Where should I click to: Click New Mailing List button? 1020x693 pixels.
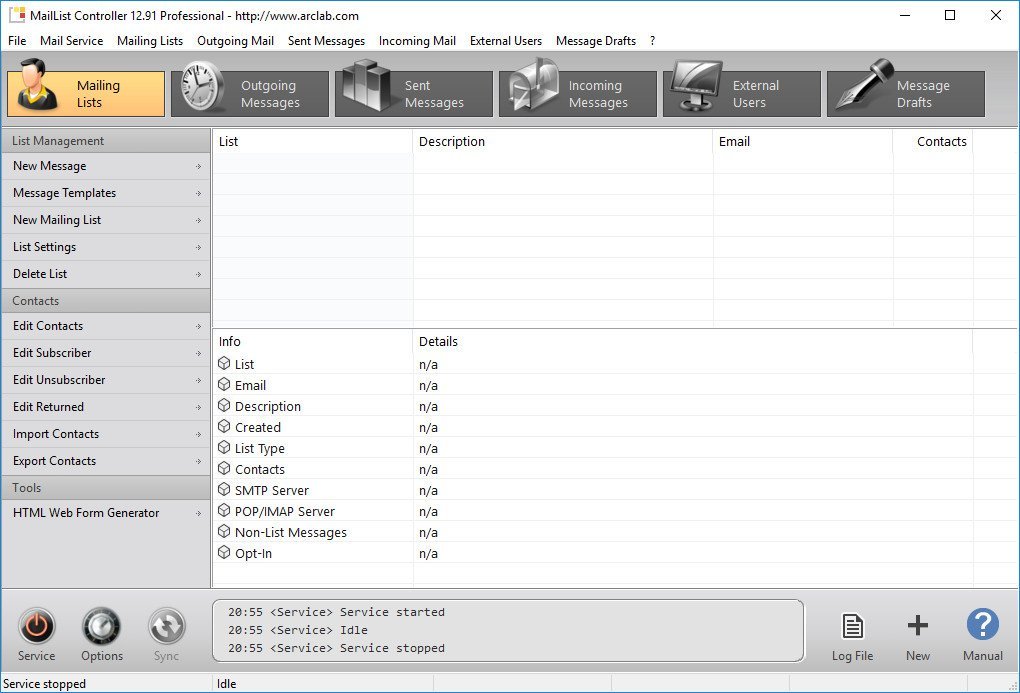coord(106,220)
